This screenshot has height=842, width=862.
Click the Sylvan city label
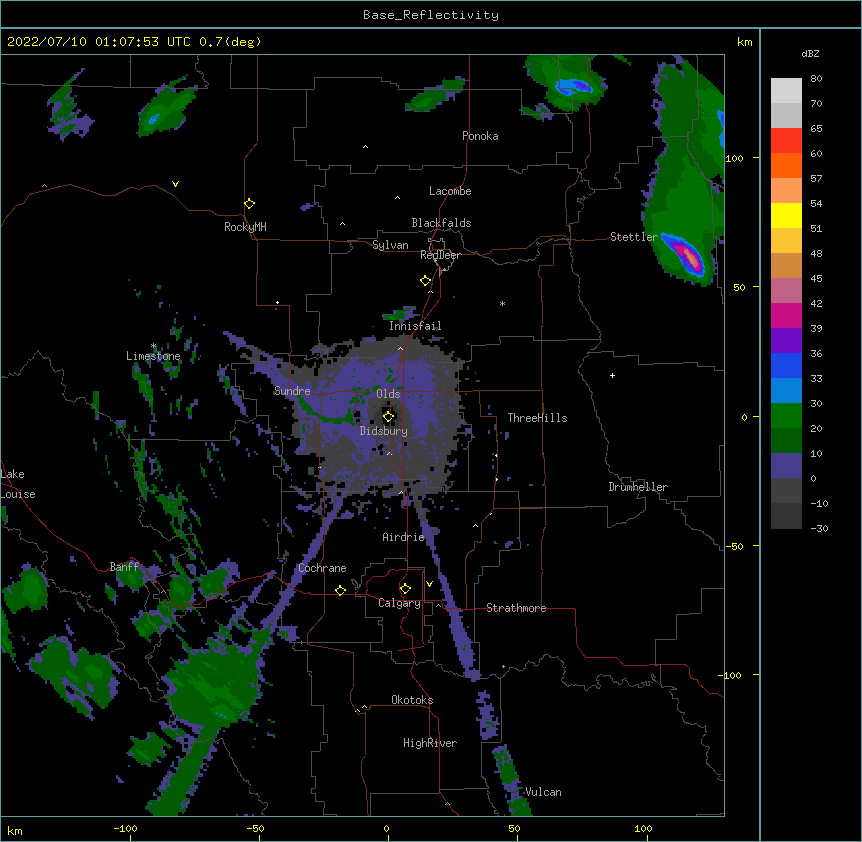click(390, 245)
